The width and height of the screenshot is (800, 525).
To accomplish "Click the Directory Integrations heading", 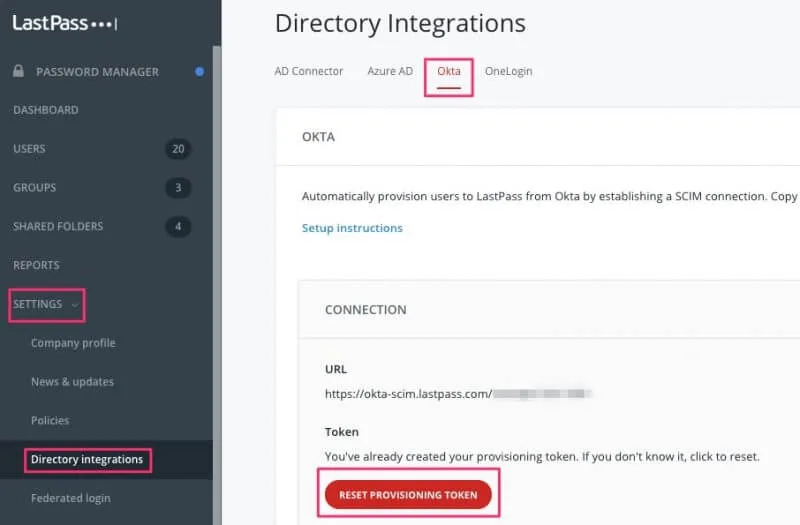I will pos(400,23).
